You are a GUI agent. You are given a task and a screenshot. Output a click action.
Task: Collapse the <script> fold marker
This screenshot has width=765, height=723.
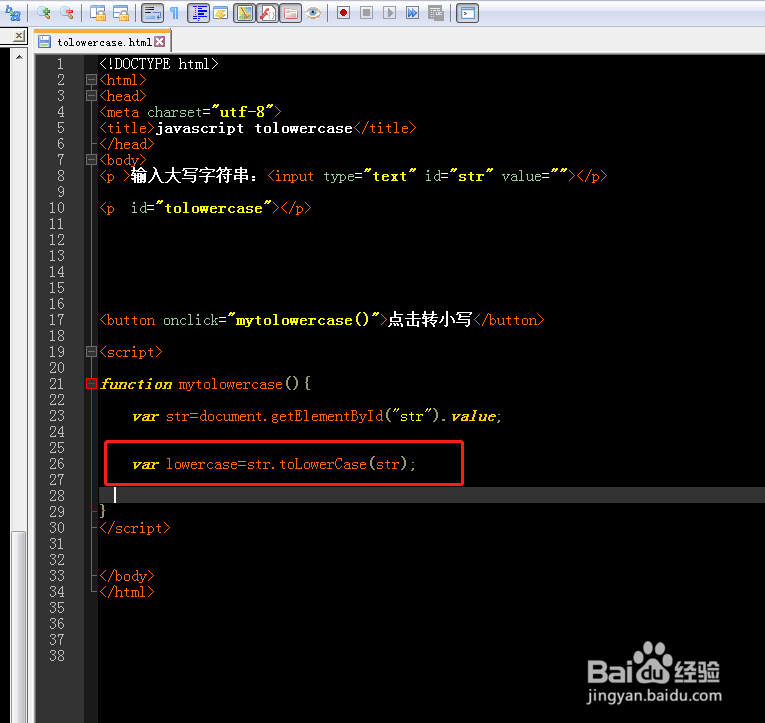click(x=91, y=352)
